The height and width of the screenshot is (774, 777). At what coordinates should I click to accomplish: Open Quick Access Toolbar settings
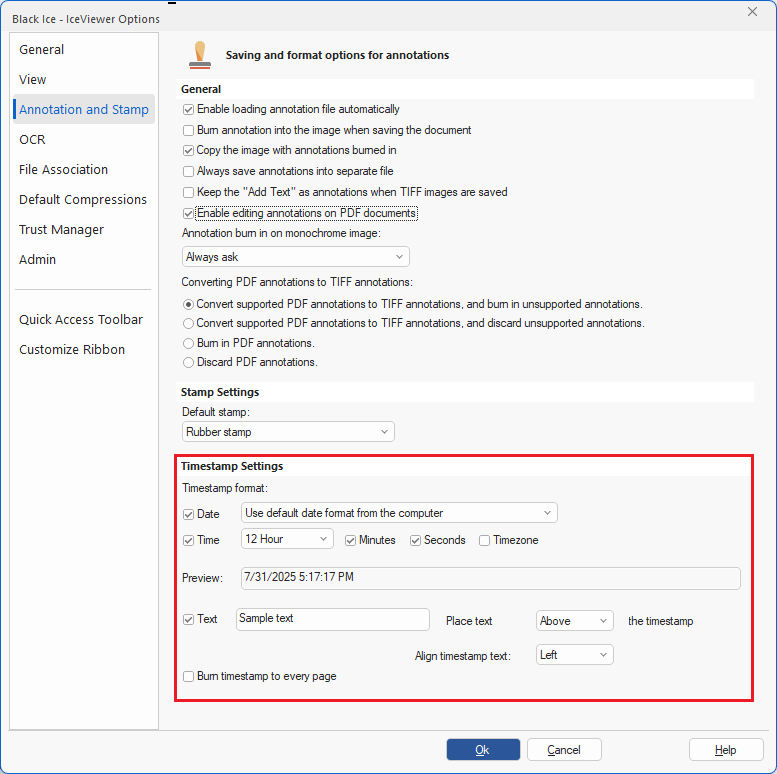coord(81,319)
